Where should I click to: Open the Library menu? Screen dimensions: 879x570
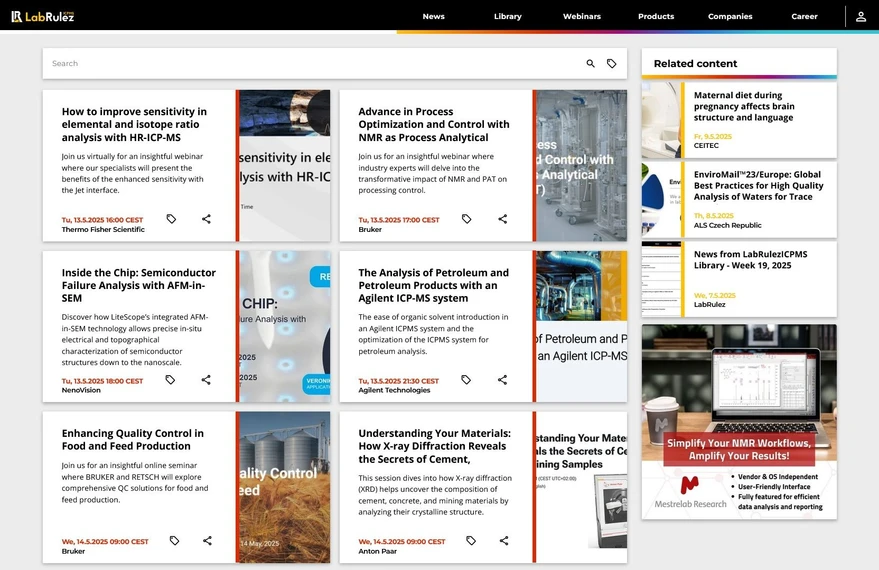(508, 16)
